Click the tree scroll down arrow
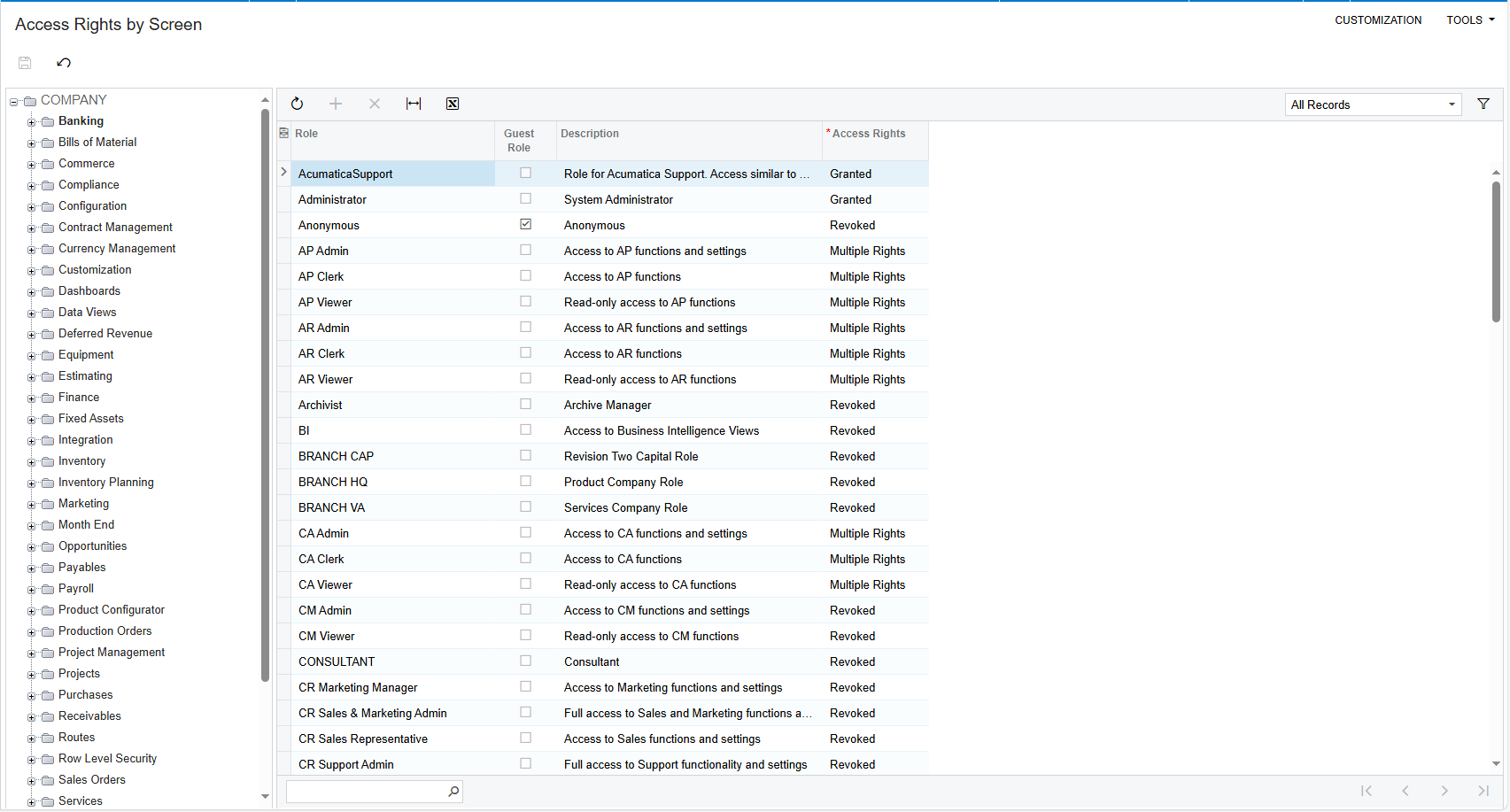Image resolution: width=1510 pixels, height=812 pixels. click(265, 796)
